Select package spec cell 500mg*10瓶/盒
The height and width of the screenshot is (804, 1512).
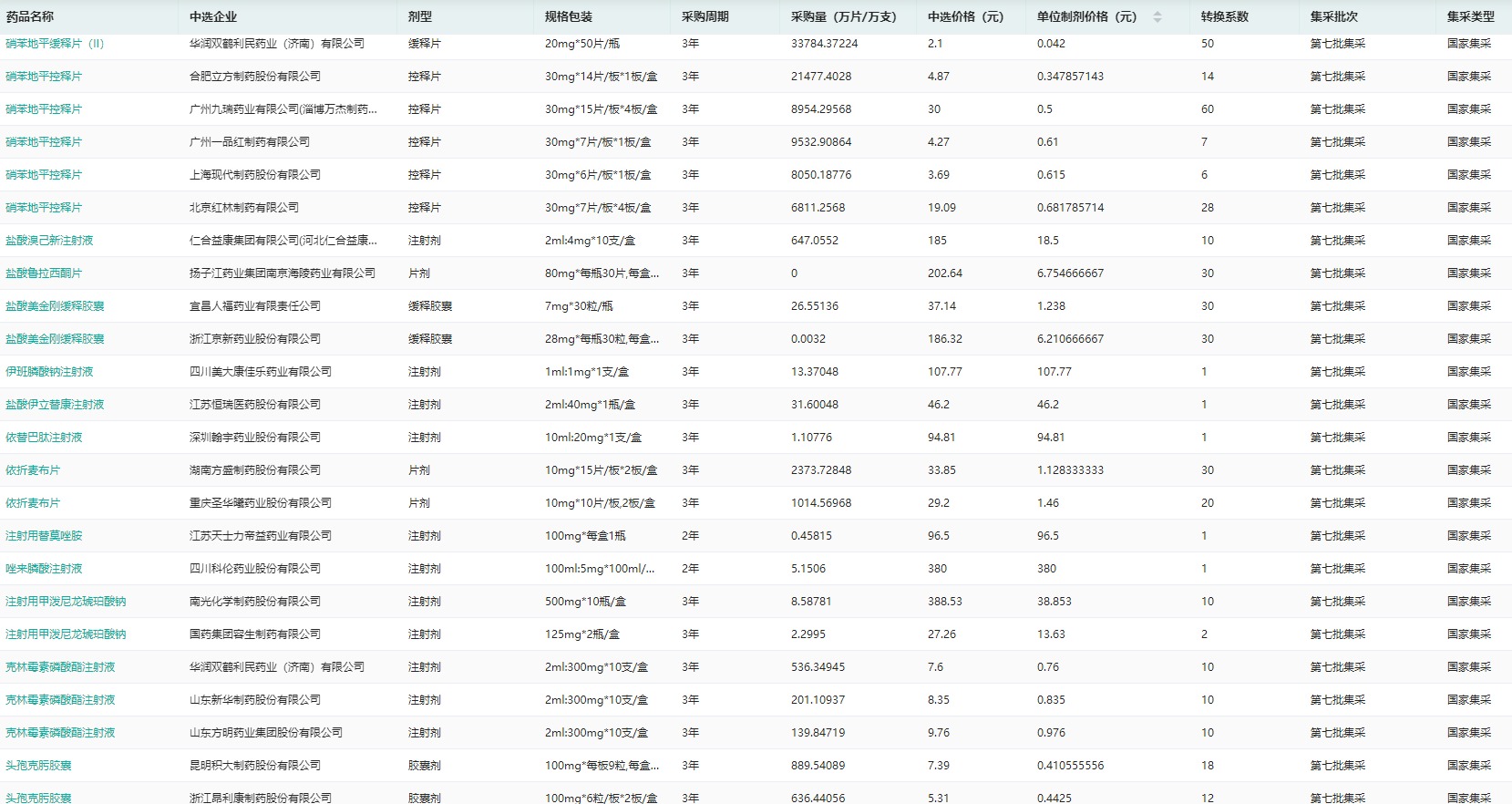585,602
